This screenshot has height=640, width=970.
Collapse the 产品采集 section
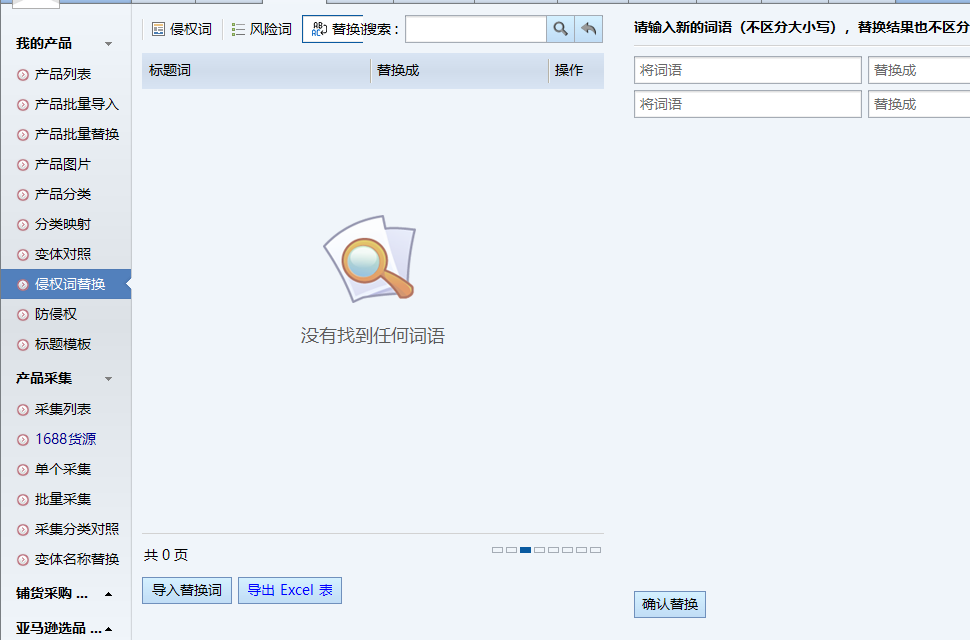pyautogui.click(x=108, y=378)
